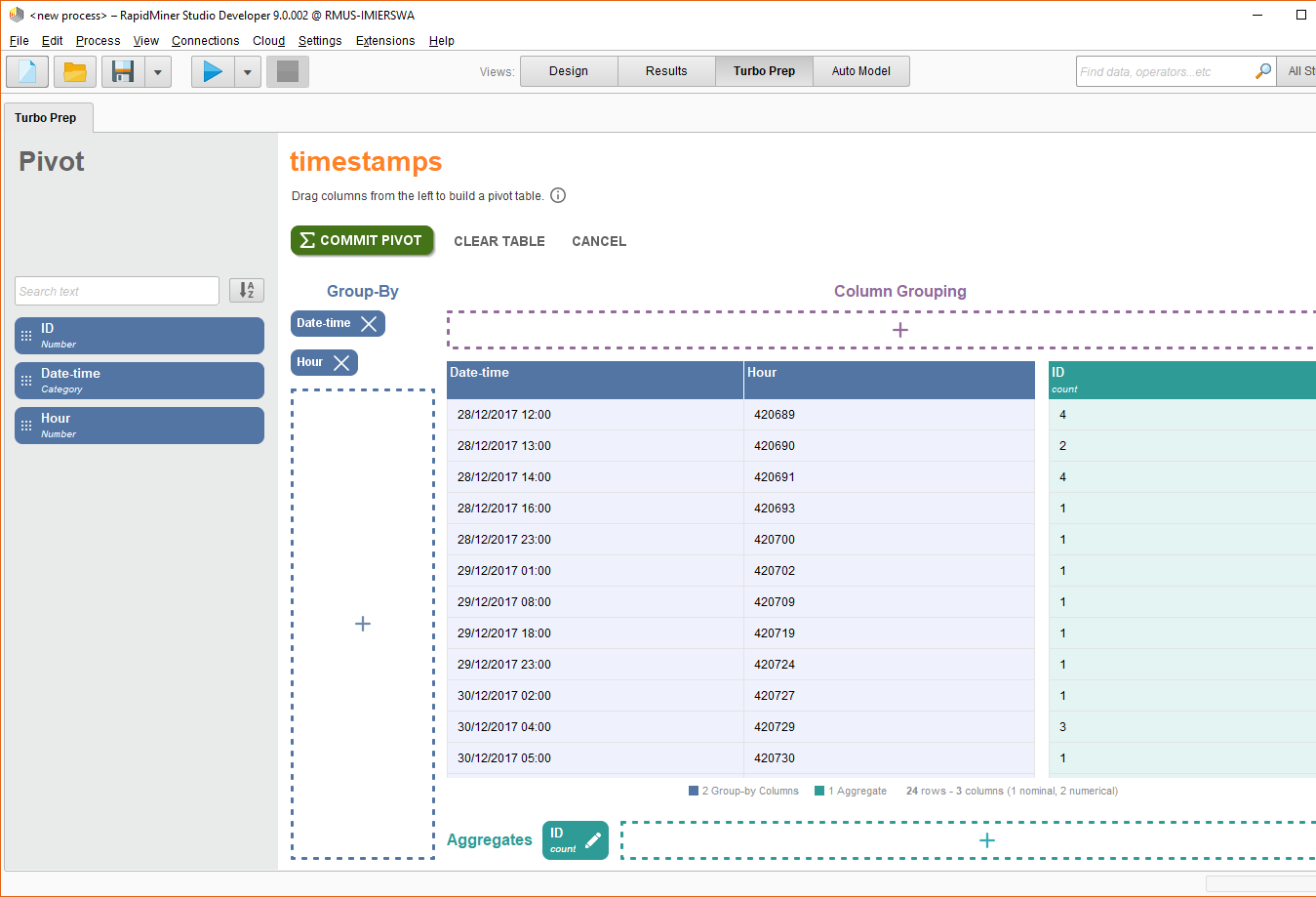Open a process using the folder icon
This screenshot has width=1316, height=897.
[x=75, y=71]
